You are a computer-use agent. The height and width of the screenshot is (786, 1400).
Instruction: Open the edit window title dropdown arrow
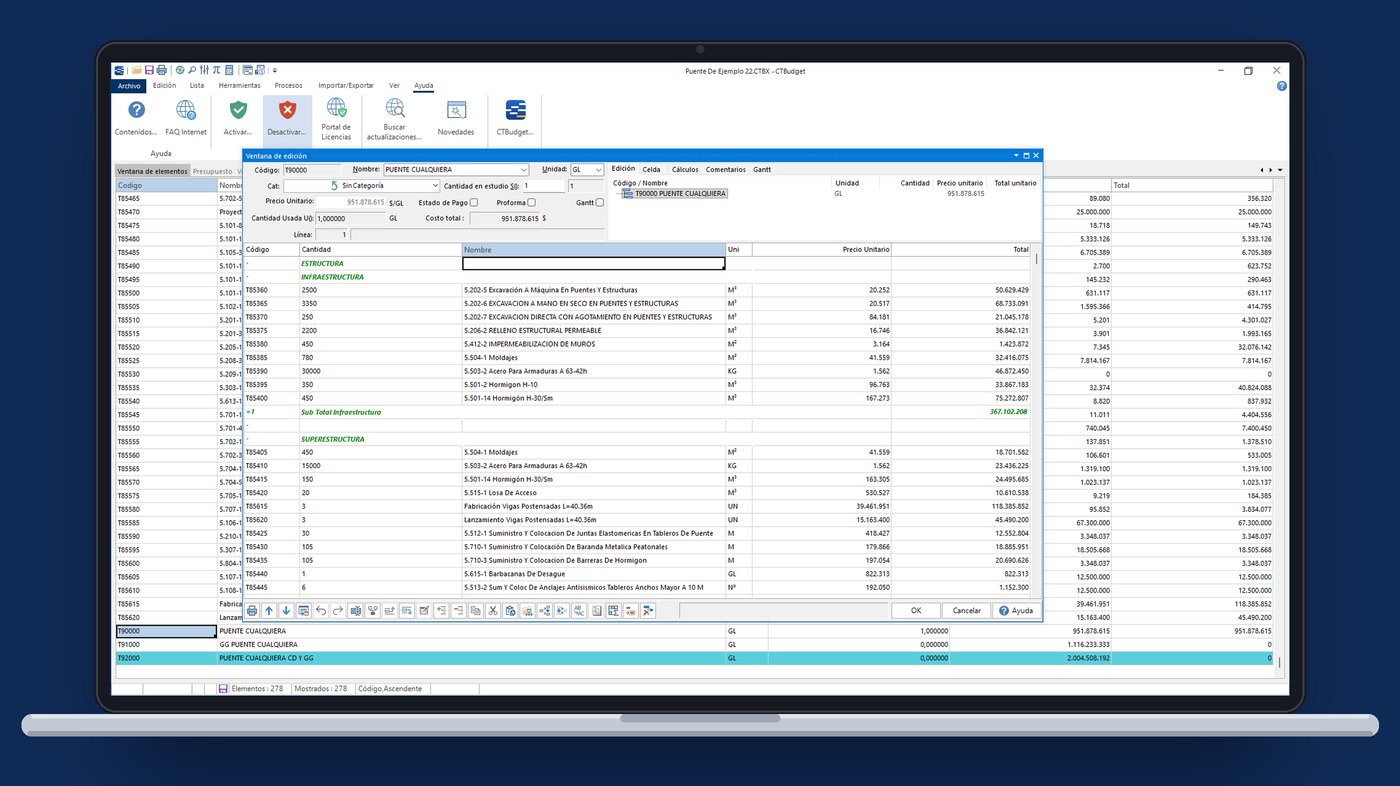point(1014,156)
